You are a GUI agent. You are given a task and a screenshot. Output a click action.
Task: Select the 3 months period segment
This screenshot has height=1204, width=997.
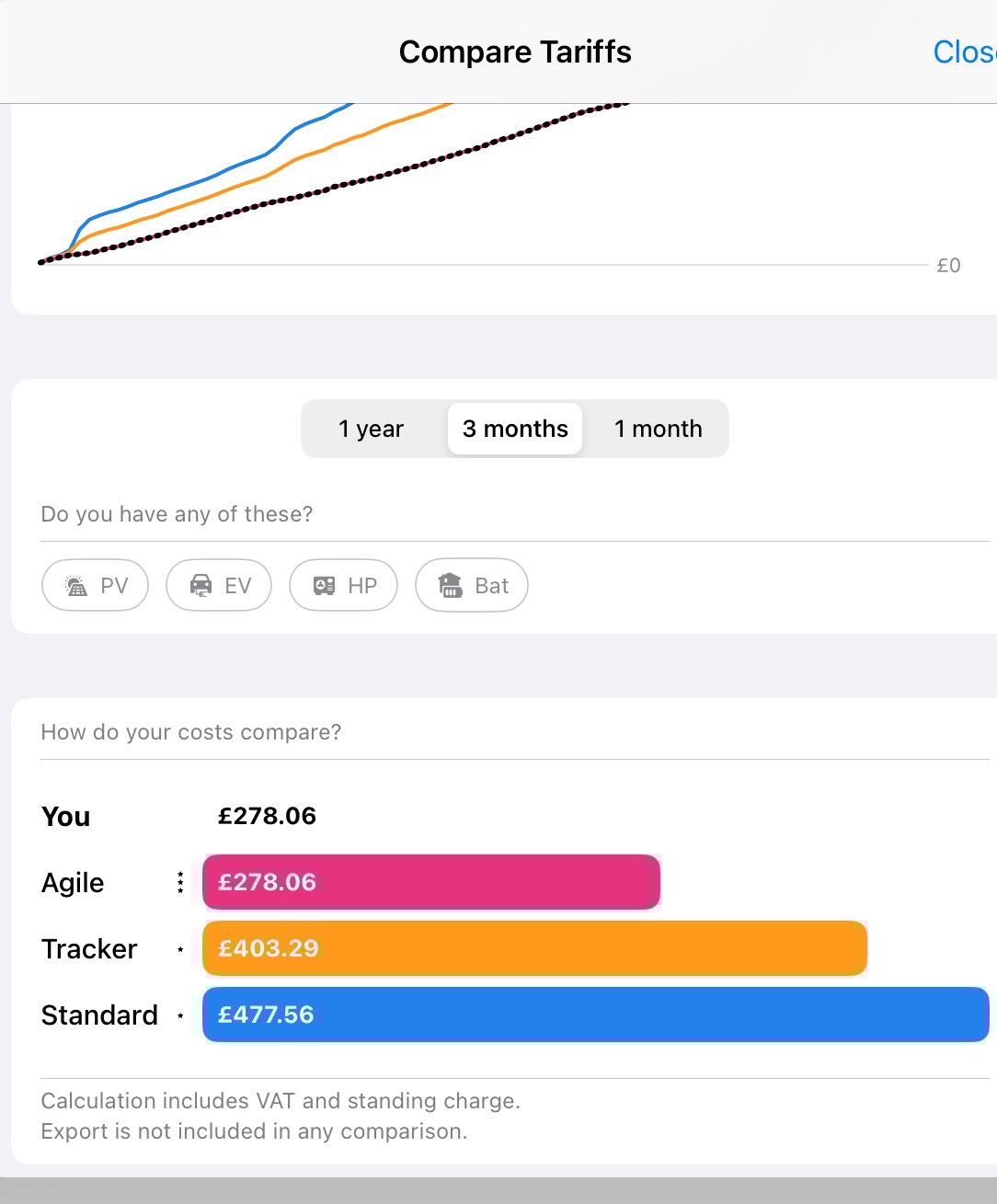click(x=515, y=429)
